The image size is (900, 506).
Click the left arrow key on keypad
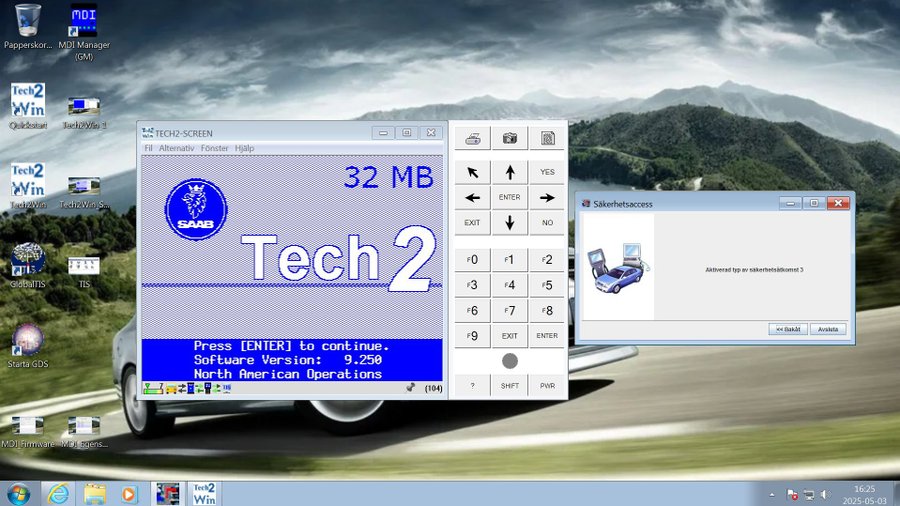point(472,197)
